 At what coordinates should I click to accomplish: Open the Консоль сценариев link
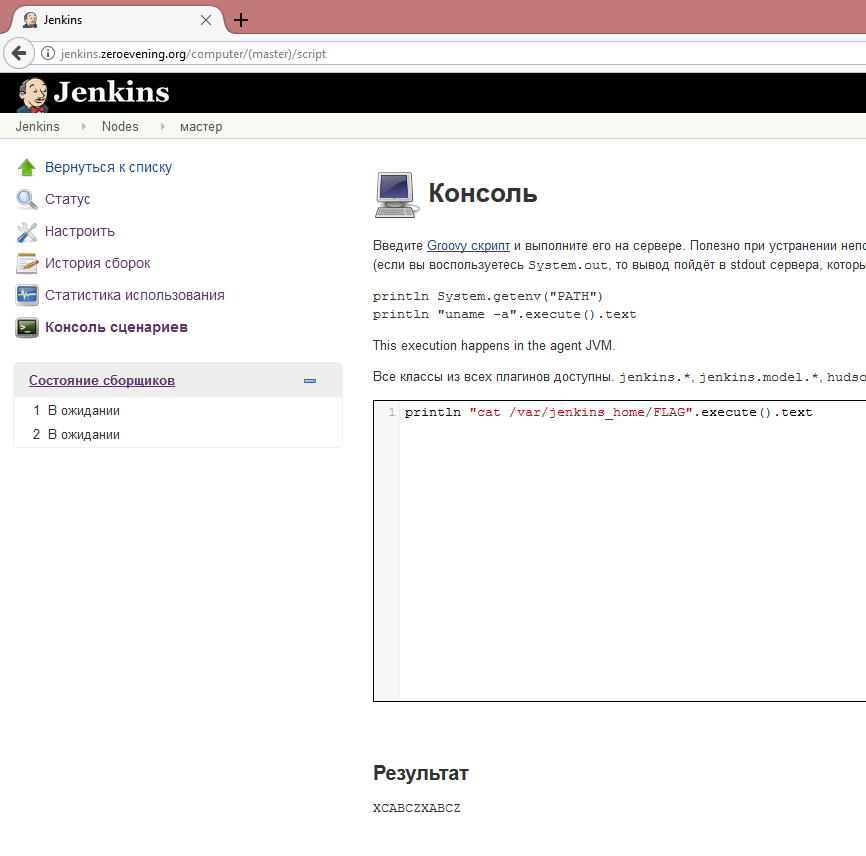pos(116,327)
